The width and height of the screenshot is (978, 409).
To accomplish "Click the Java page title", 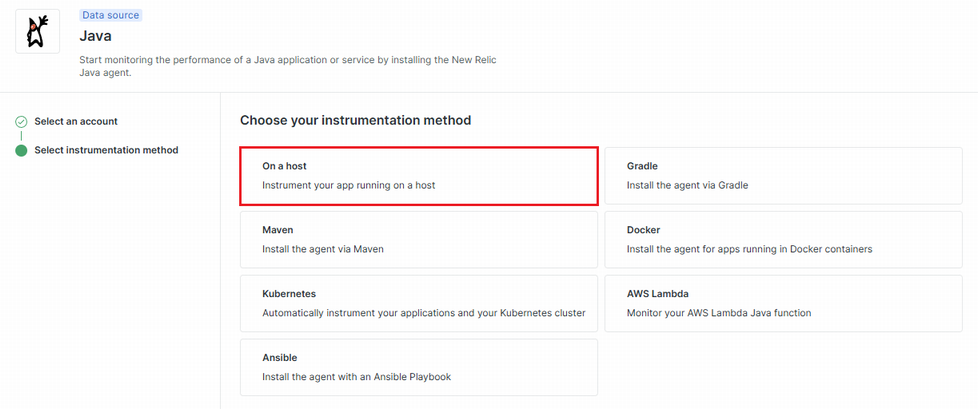I will (x=96, y=36).
